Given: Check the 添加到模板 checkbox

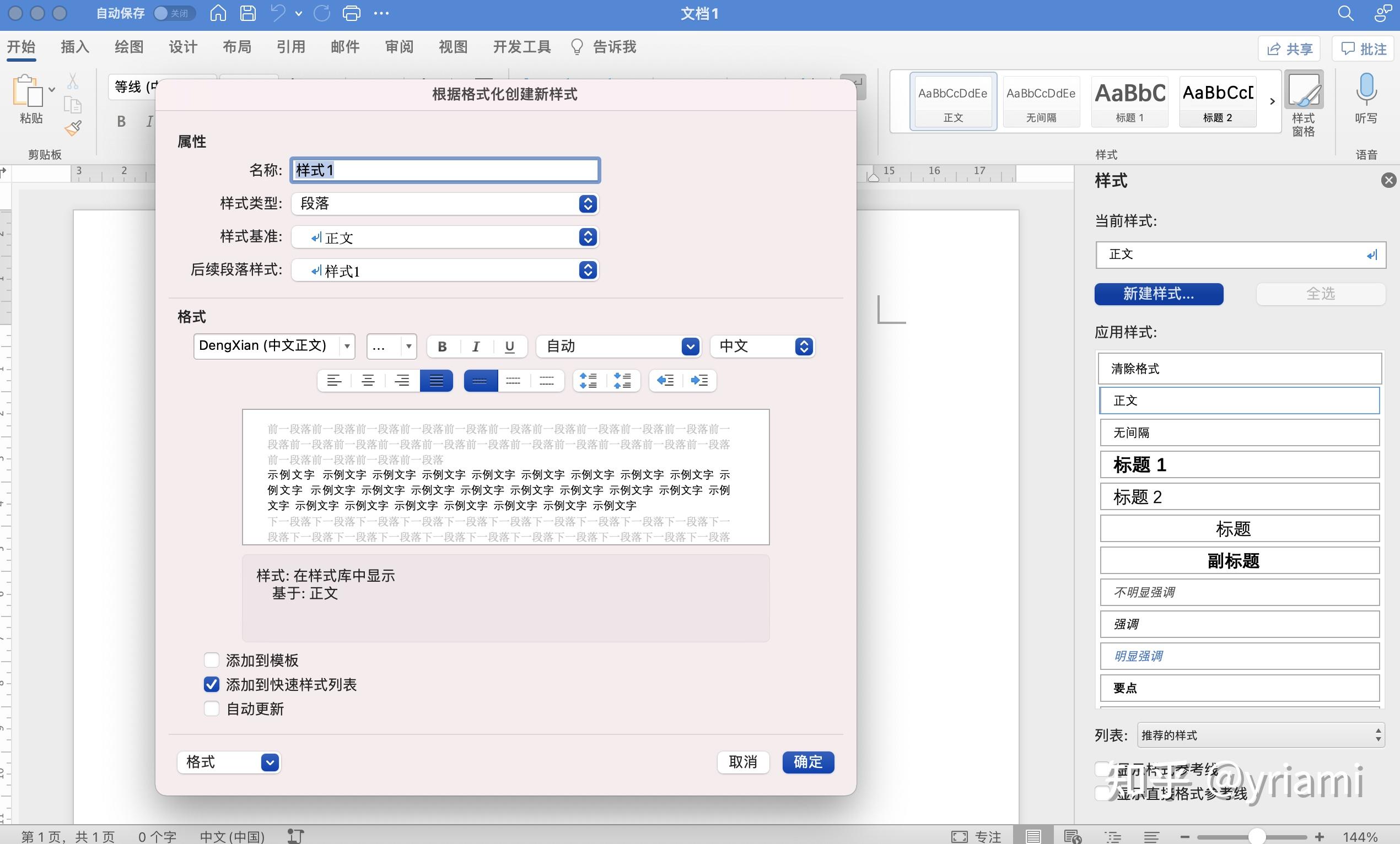Looking at the screenshot, I should click(x=212, y=660).
